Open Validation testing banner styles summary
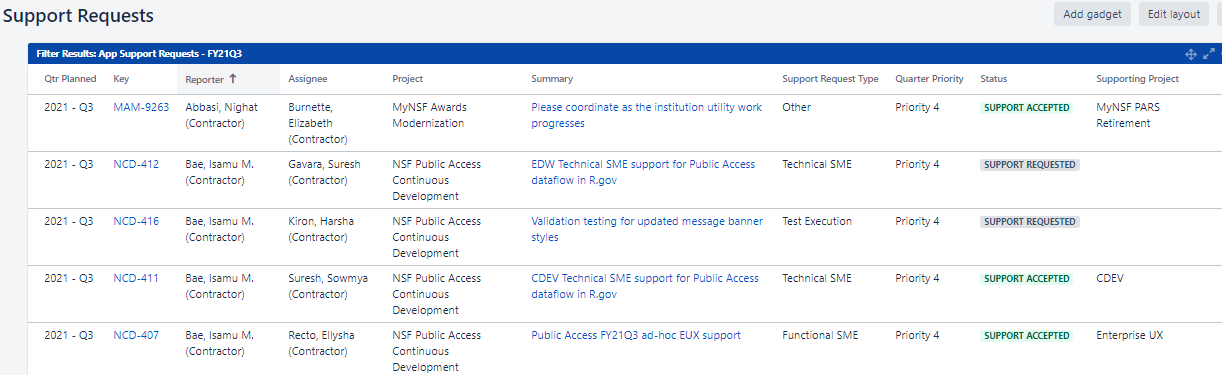Screen dimensions: 1222x375 (647, 229)
